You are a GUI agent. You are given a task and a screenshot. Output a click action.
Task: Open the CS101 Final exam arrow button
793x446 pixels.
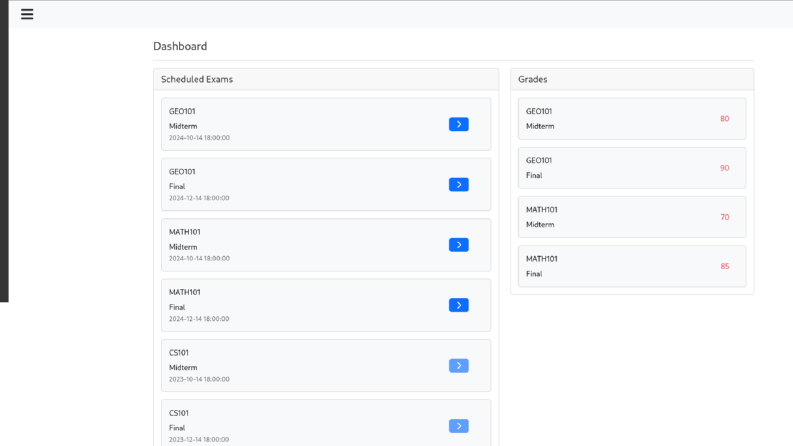[x=459, y=426]
